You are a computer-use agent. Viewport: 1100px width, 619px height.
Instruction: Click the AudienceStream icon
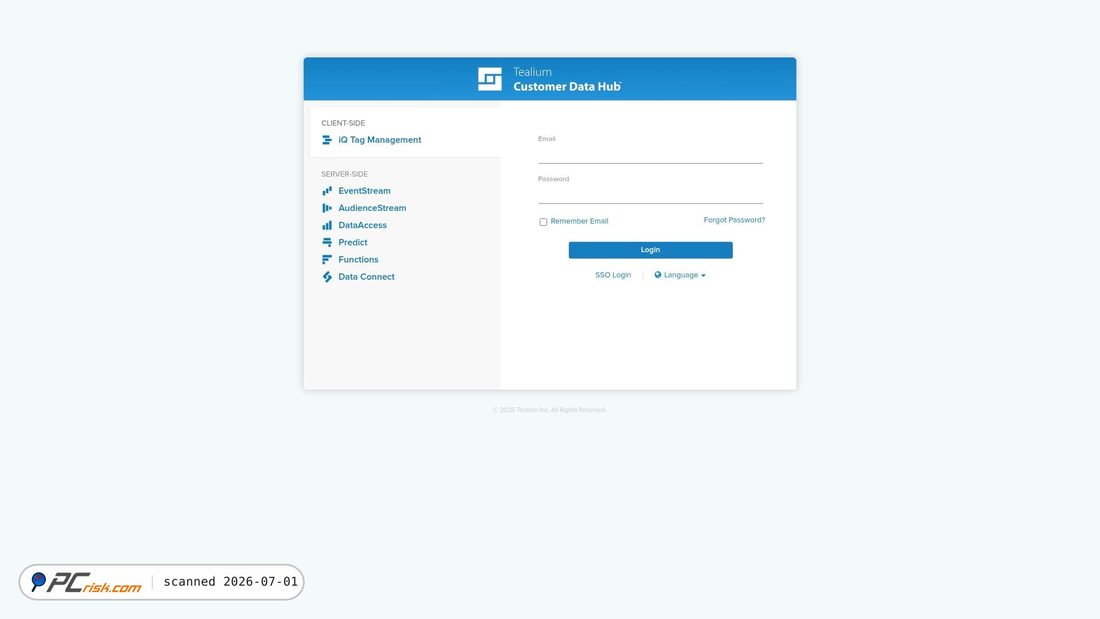327,208
